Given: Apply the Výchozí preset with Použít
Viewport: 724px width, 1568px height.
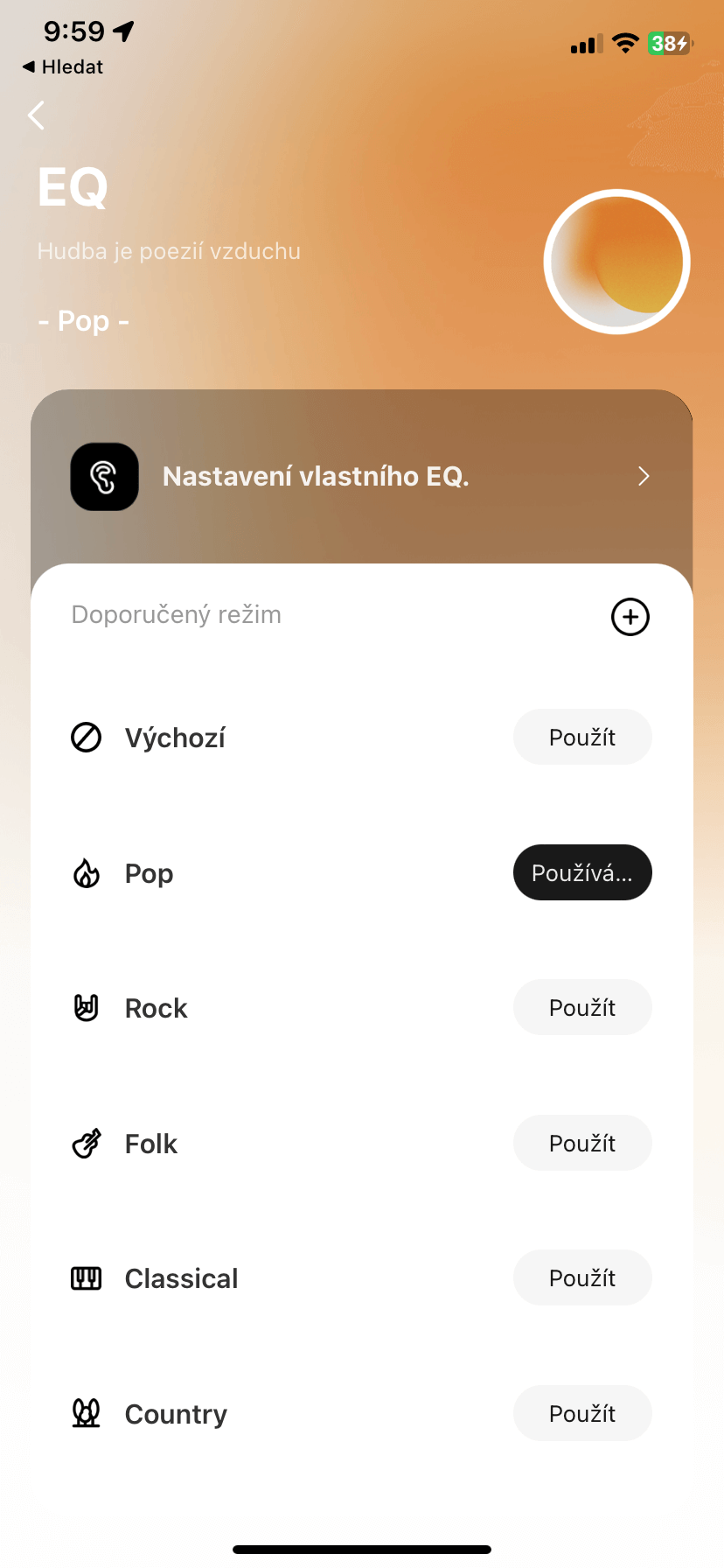Looking at the screenshot, I should [582, 738].
